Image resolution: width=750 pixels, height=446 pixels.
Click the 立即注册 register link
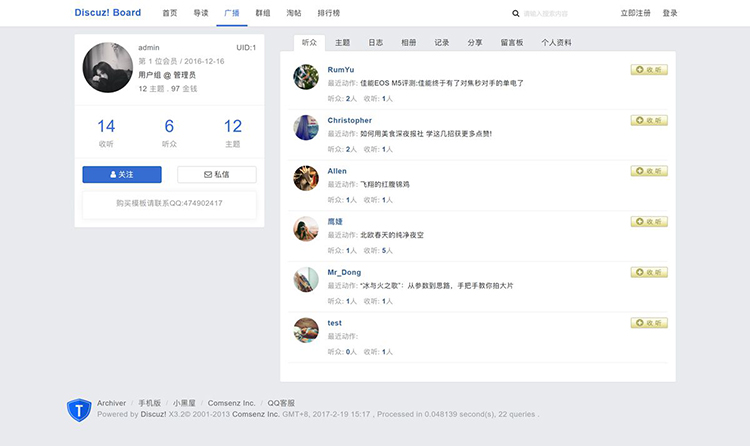coord(635,13)
